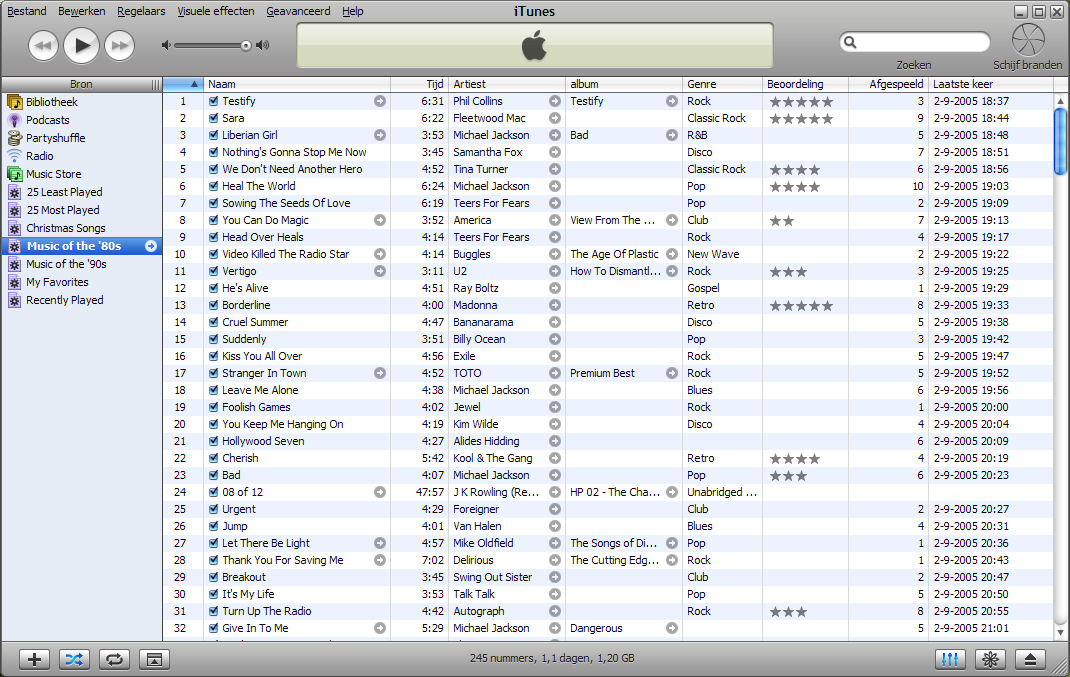The width and height of the screenshot is (1070, 677).
Task: Skip to next track
Action: point(119,46)
